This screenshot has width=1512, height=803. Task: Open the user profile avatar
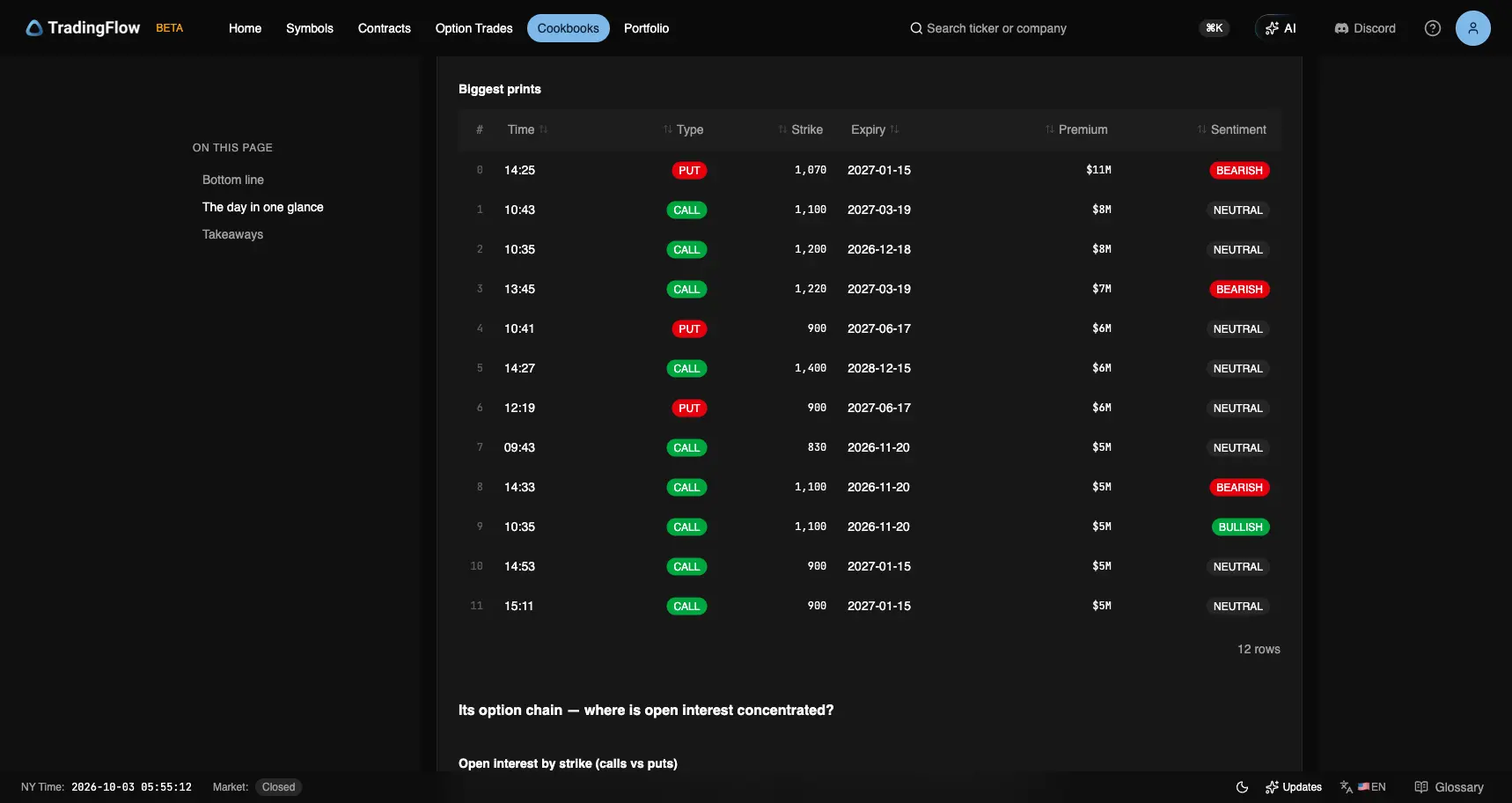(x=1473, y=28)
